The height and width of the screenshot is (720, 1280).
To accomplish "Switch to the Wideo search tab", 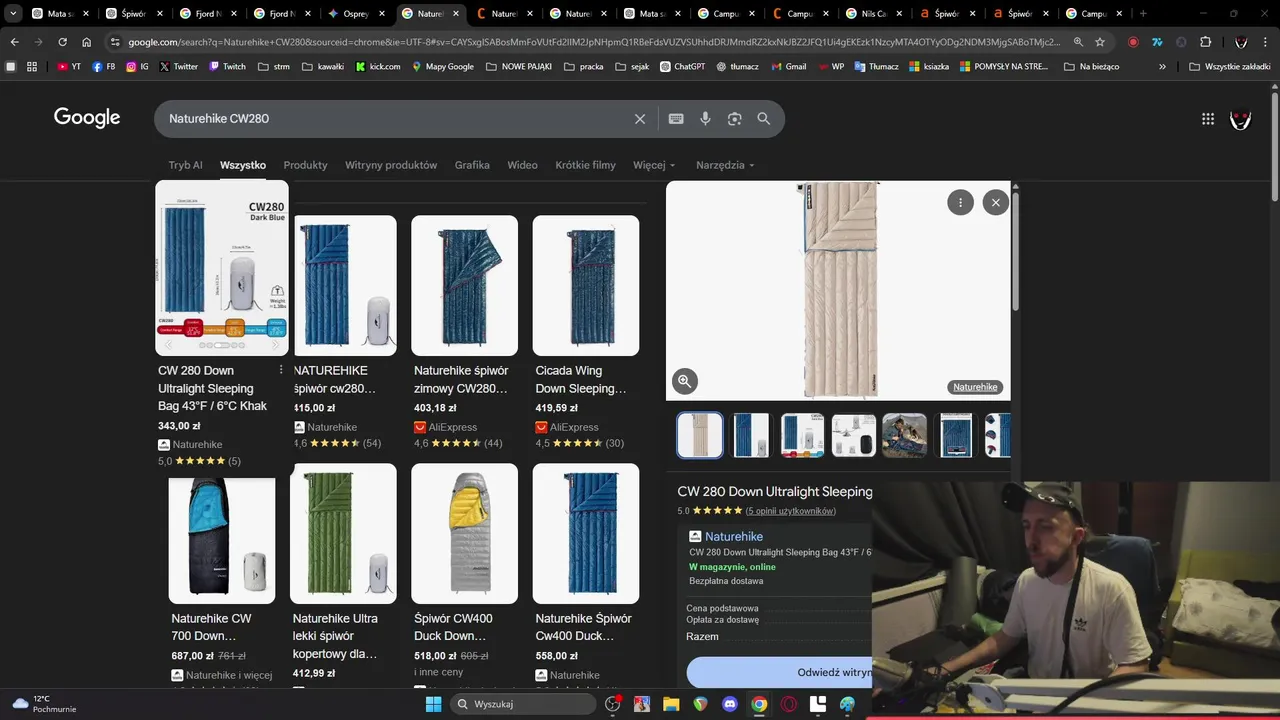I will click(x=522, y=165).
